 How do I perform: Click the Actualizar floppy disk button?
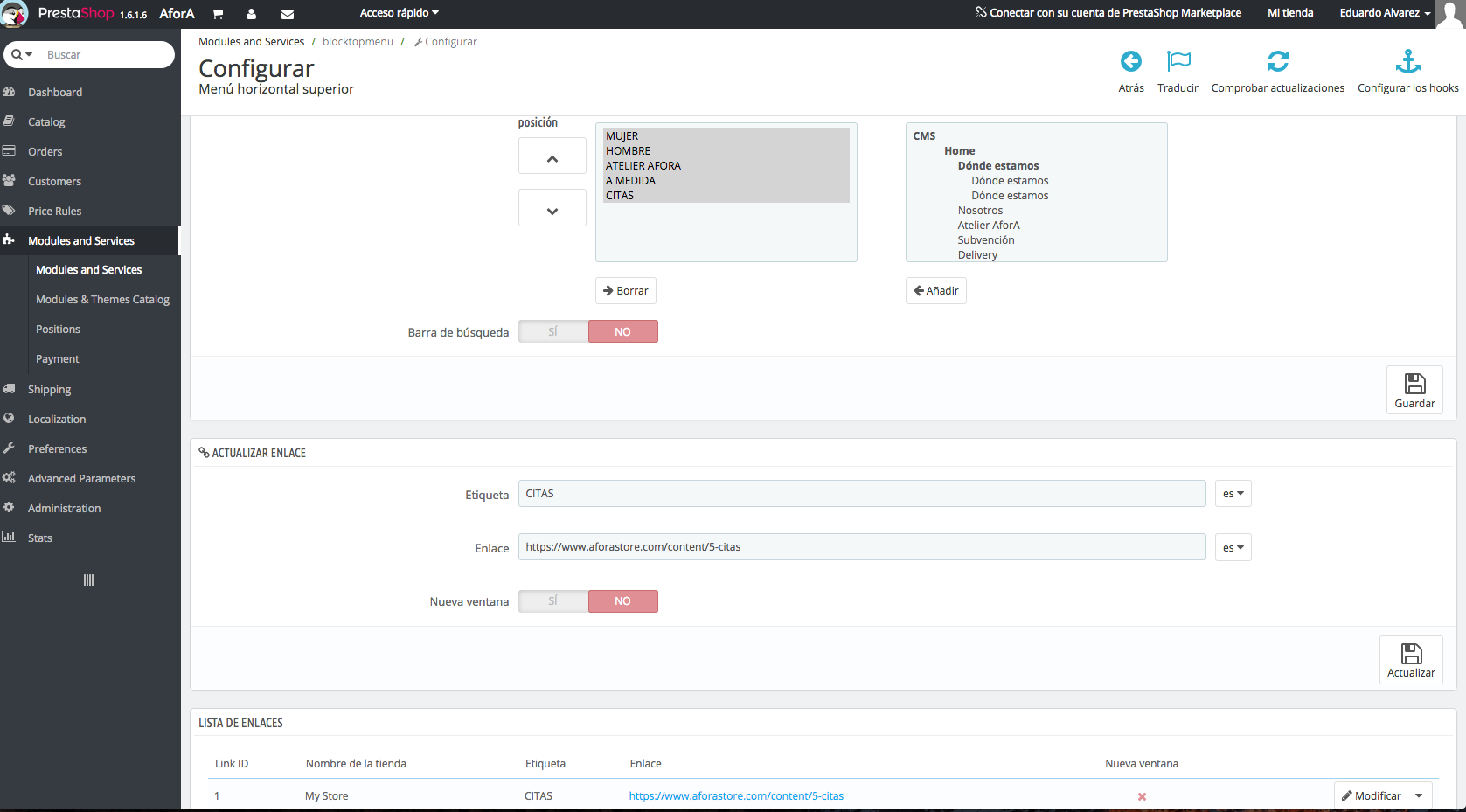[1411, 660]
